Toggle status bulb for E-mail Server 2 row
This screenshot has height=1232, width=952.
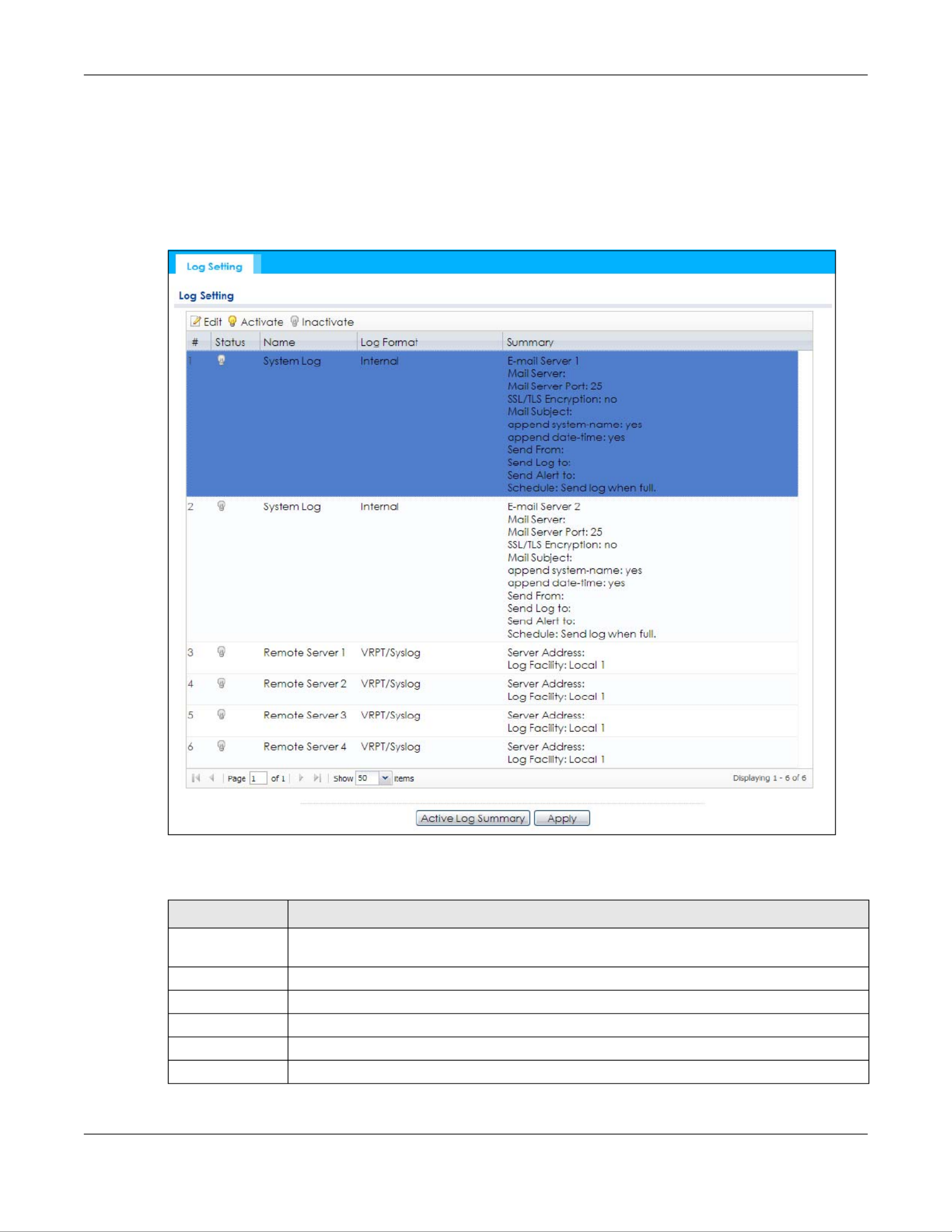(221, 506)
